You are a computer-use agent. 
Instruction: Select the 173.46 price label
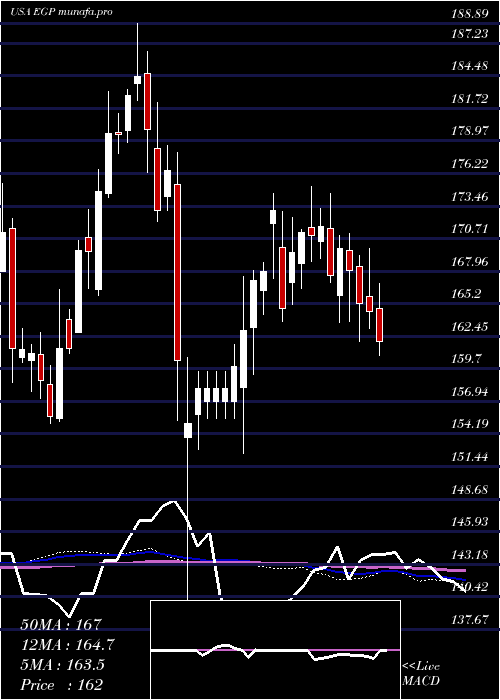point(469,196)
